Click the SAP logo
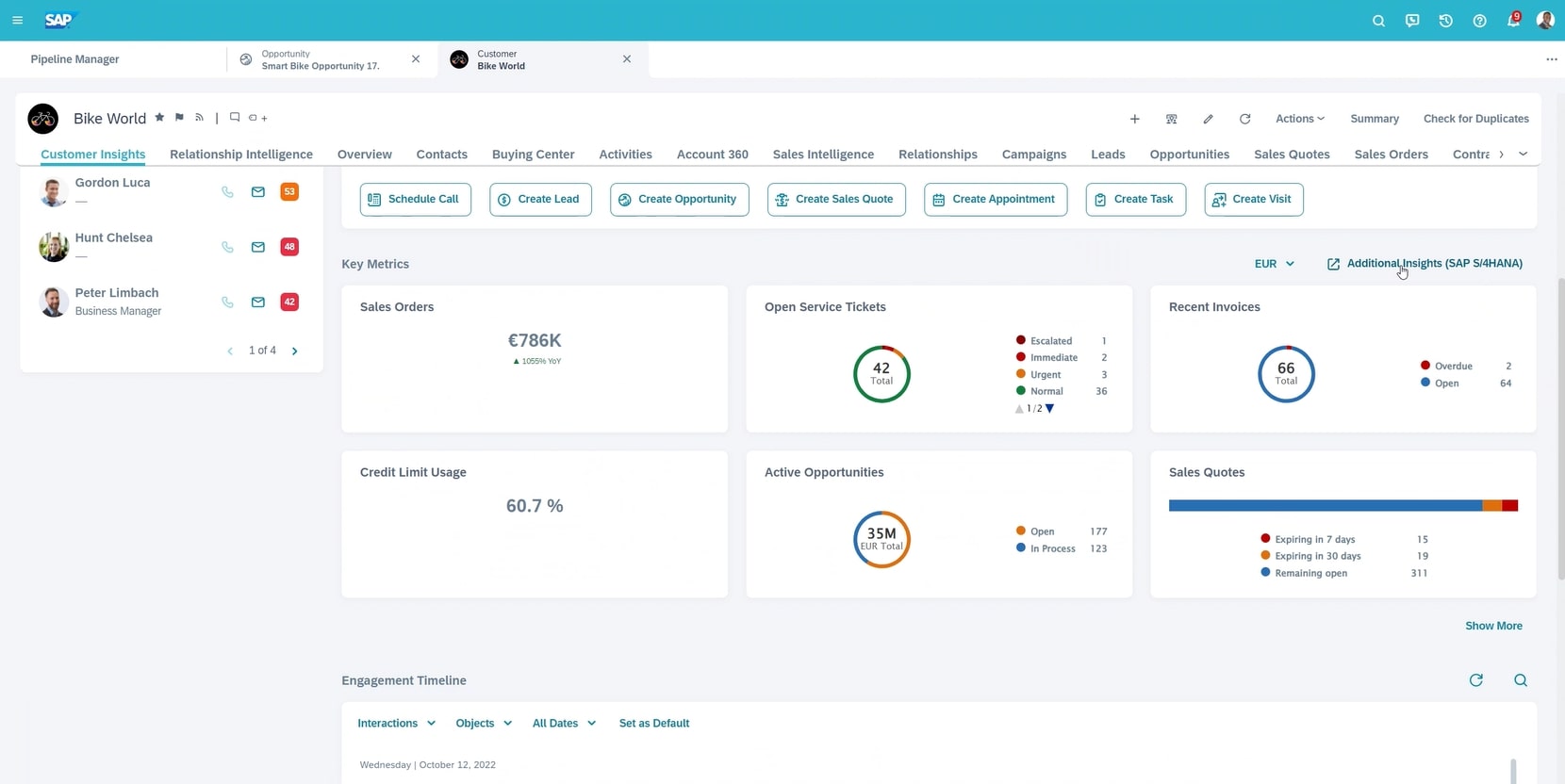The width and height of the screenshot is (1565, 784). click(59, 20)
